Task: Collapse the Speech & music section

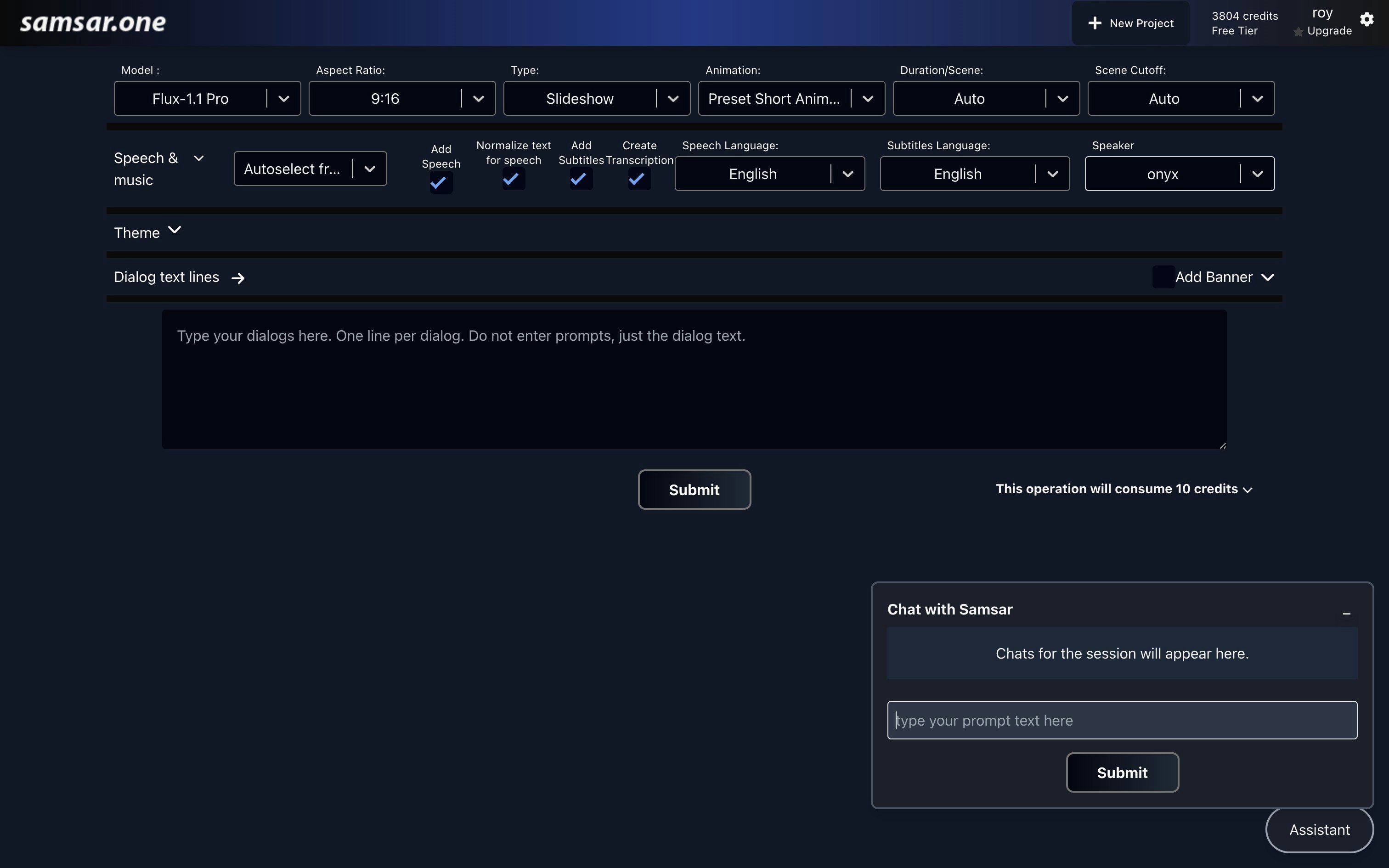Action: coord(198,158)
